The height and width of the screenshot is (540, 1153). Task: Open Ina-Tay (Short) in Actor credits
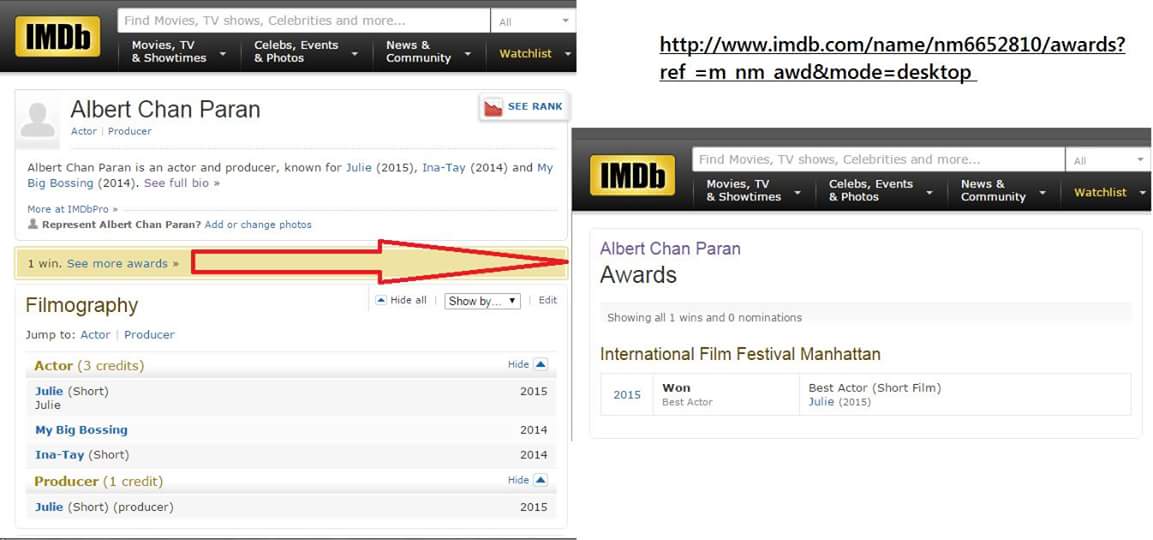pos(60,455)
